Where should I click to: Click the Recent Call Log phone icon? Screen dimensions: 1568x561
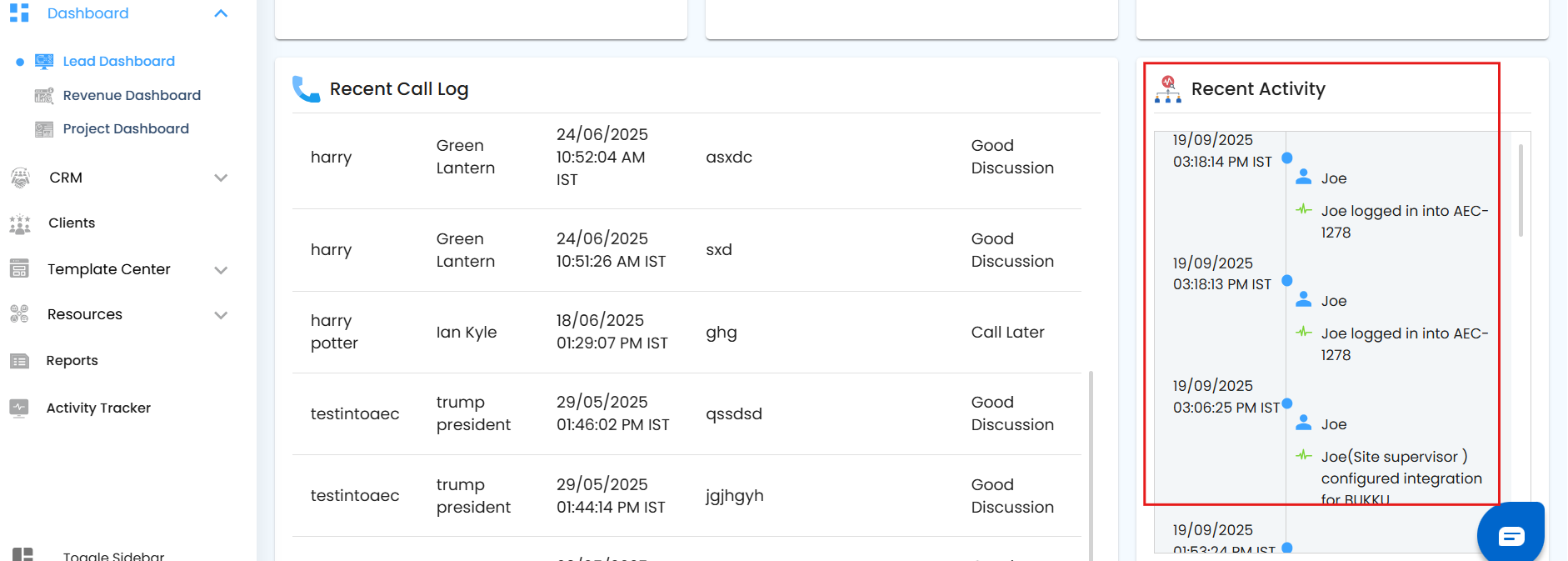[306, 89]
